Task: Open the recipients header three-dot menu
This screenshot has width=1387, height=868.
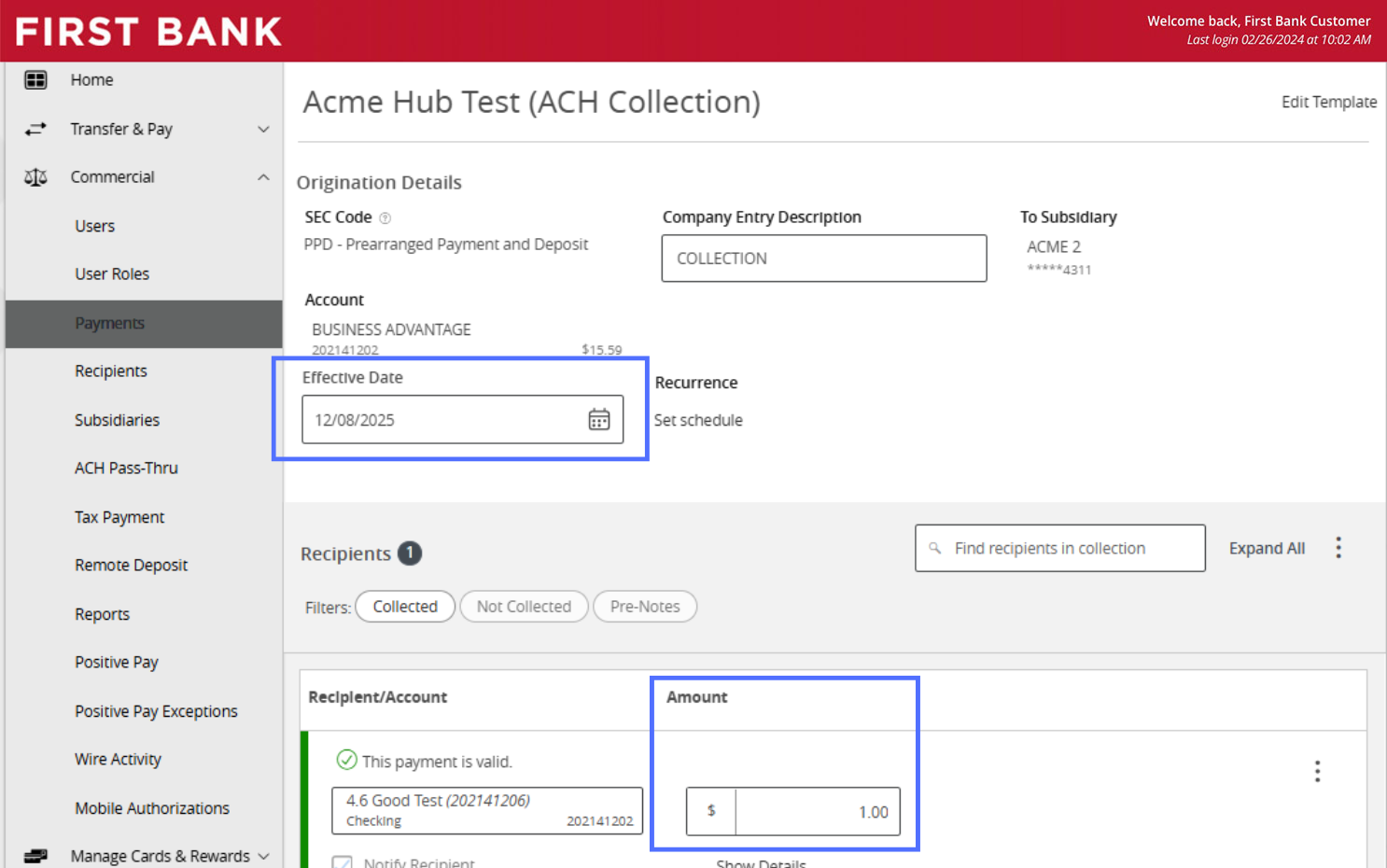Action: [x=1338, y=548]
